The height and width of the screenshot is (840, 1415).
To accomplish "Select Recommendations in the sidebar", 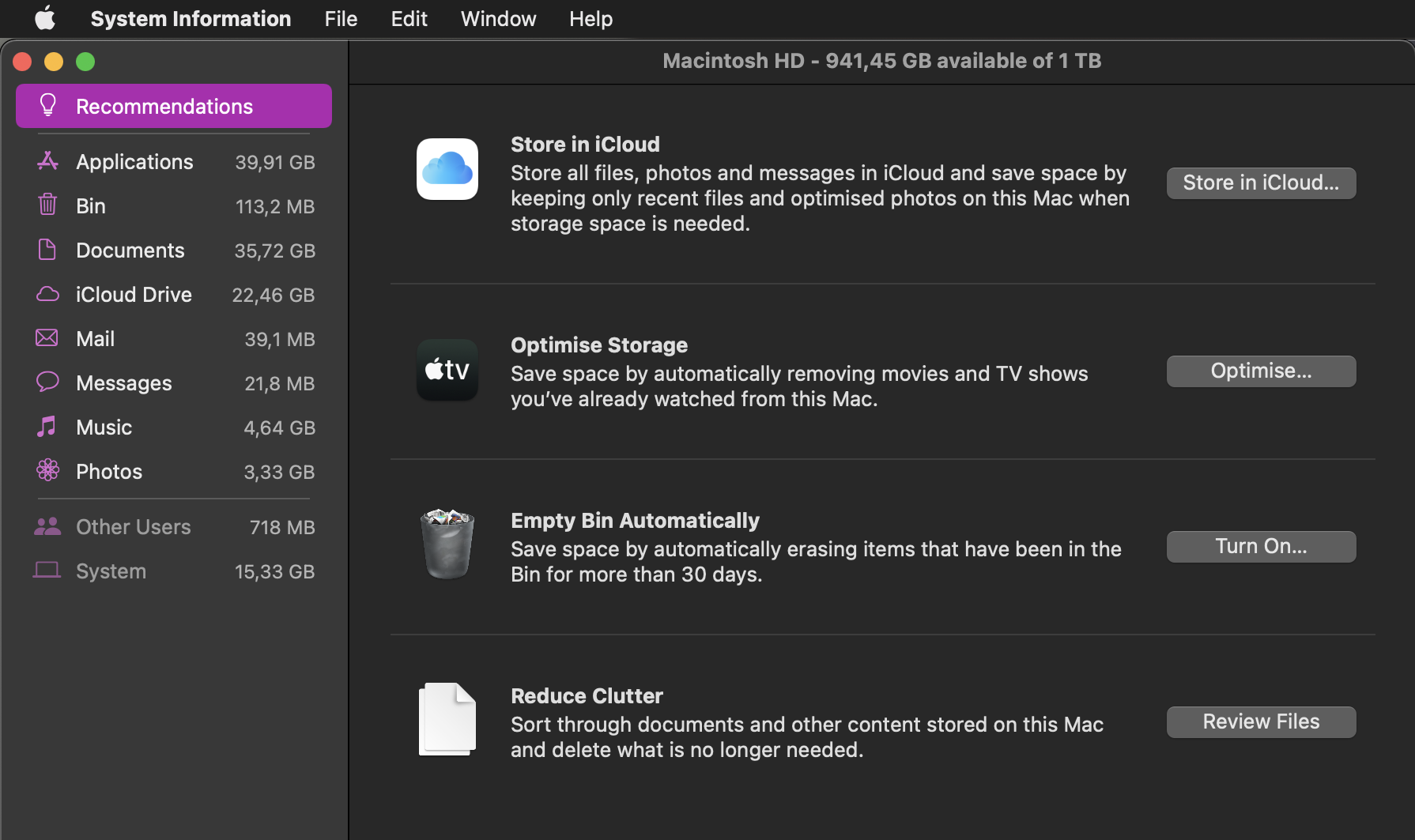I will (x=174, y=106).
